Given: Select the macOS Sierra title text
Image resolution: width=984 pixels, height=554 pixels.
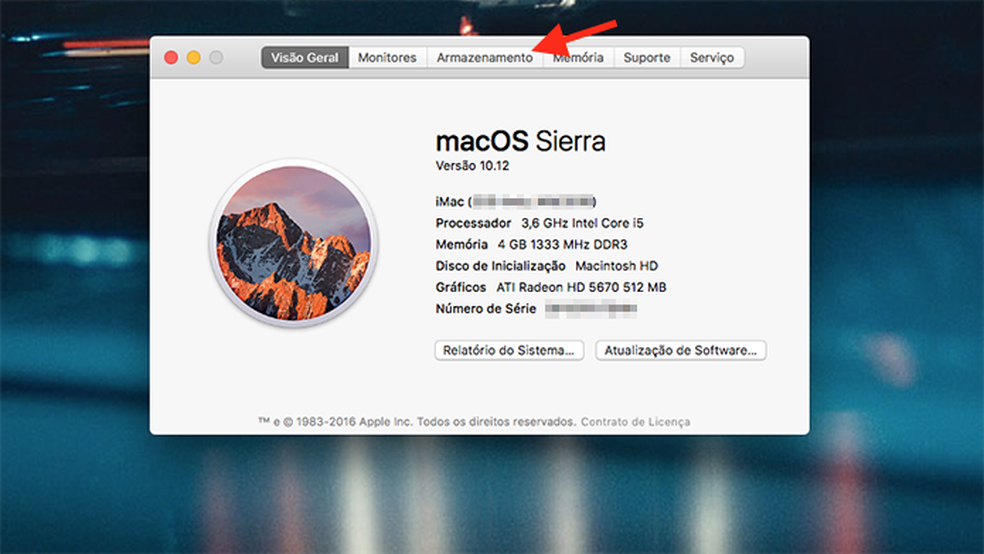Looking at the screenshot, I should tap(520, 141).
